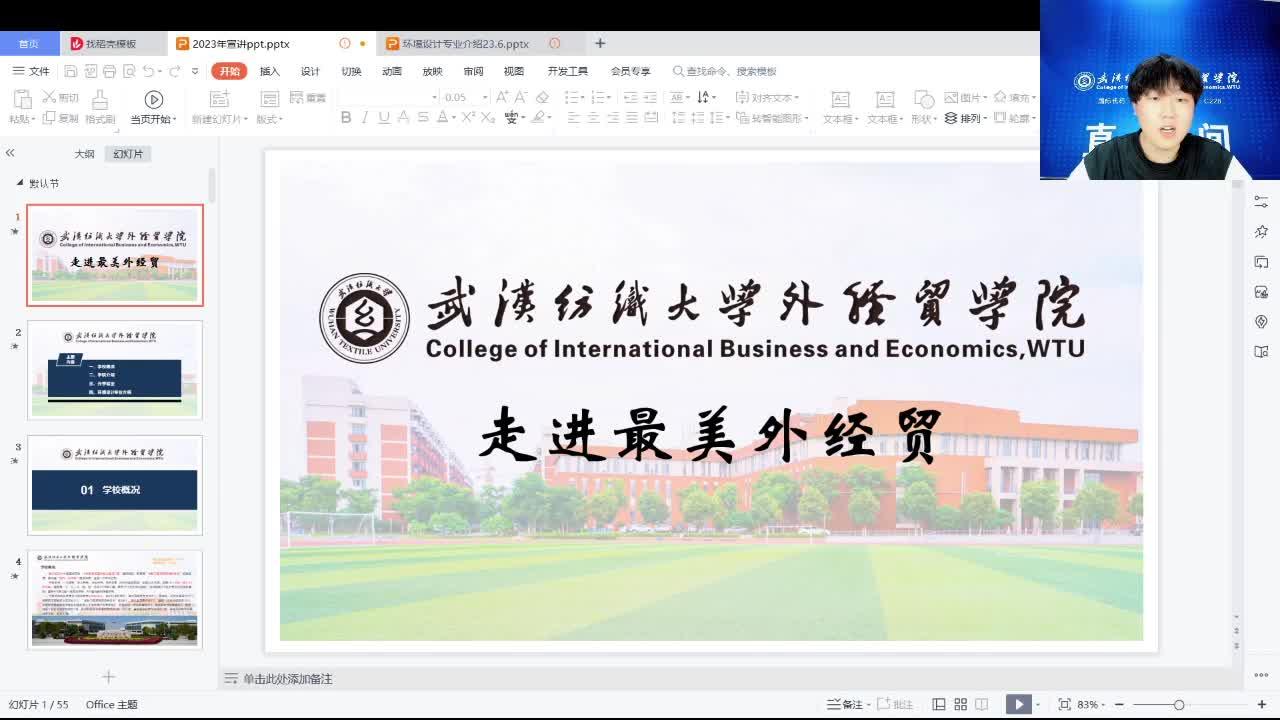This screenshot has width=1280, height=720.
Task: Collapse the slide panel with chevrons
Action: coord(10,153)
